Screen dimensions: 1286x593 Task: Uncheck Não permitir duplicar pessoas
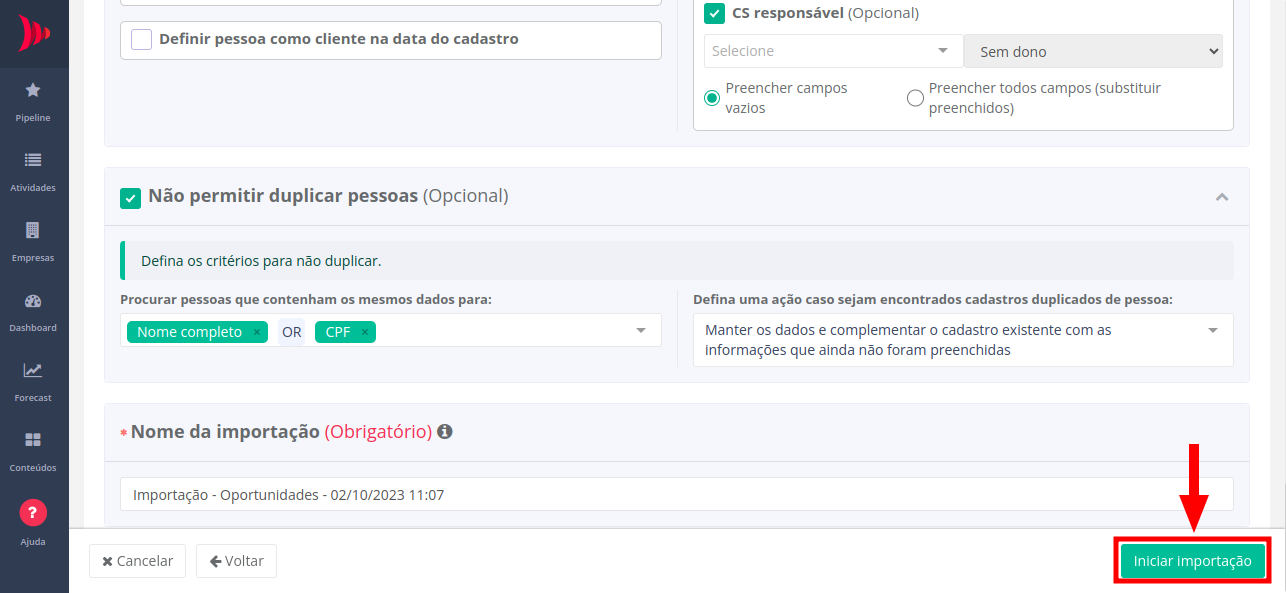click(130, 198)
